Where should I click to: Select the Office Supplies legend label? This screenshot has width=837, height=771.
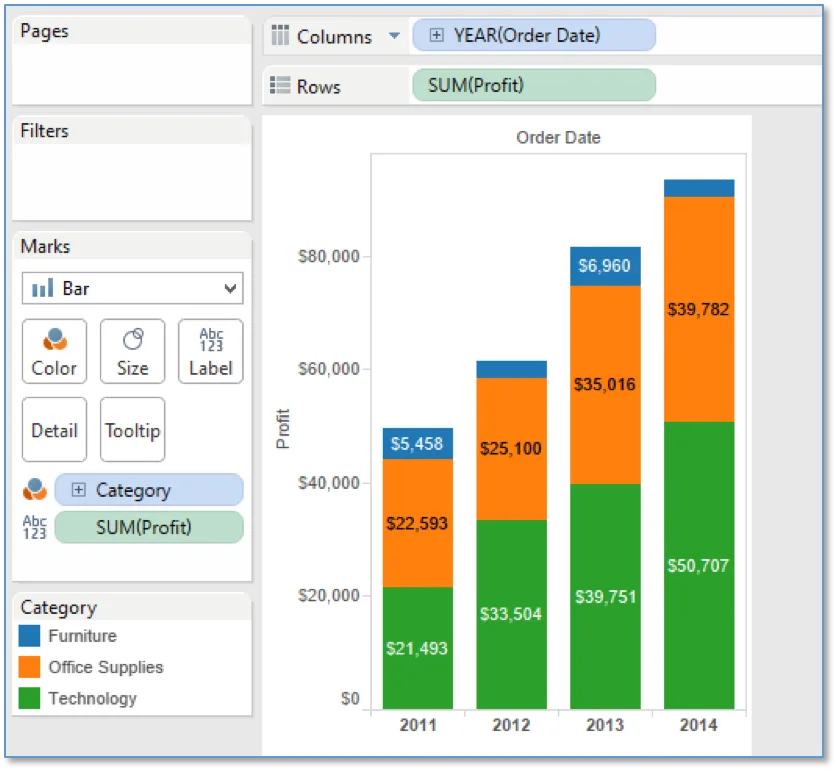tap(106, 667)
